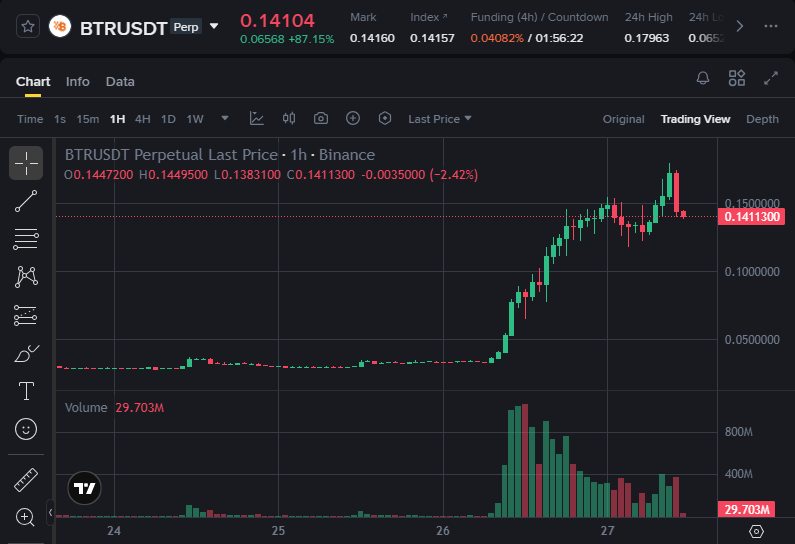Select the Fibonacci retracement tool
Viewport: 795px width, 544px height.
[x=26, y=239]
